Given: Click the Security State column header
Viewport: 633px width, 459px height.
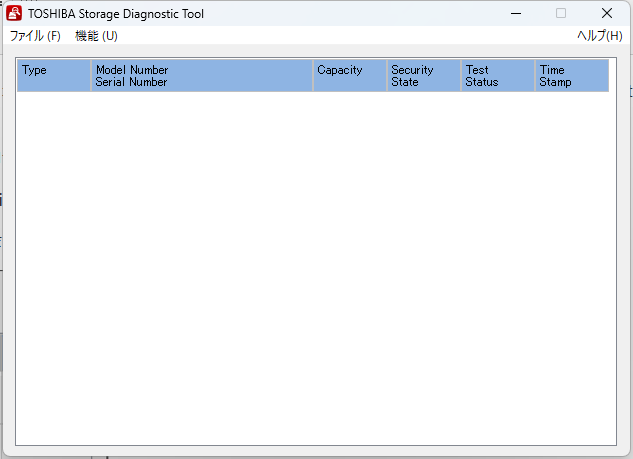Looking at the screenshot, I should (423, 76).
